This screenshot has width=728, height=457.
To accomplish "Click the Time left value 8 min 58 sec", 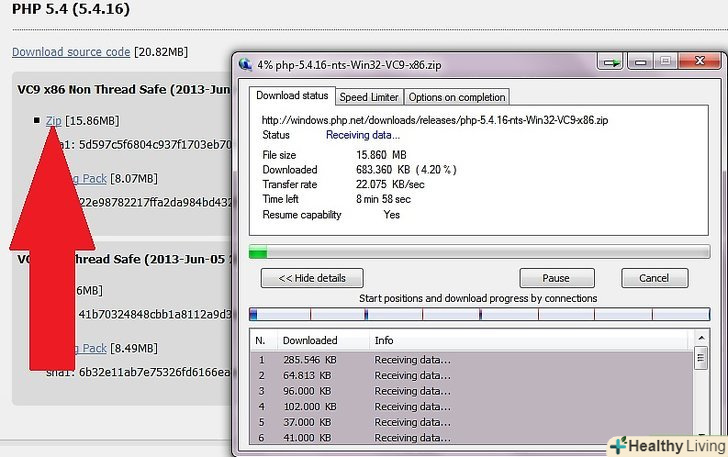I will pyautogui.click(x=383, y=199).
